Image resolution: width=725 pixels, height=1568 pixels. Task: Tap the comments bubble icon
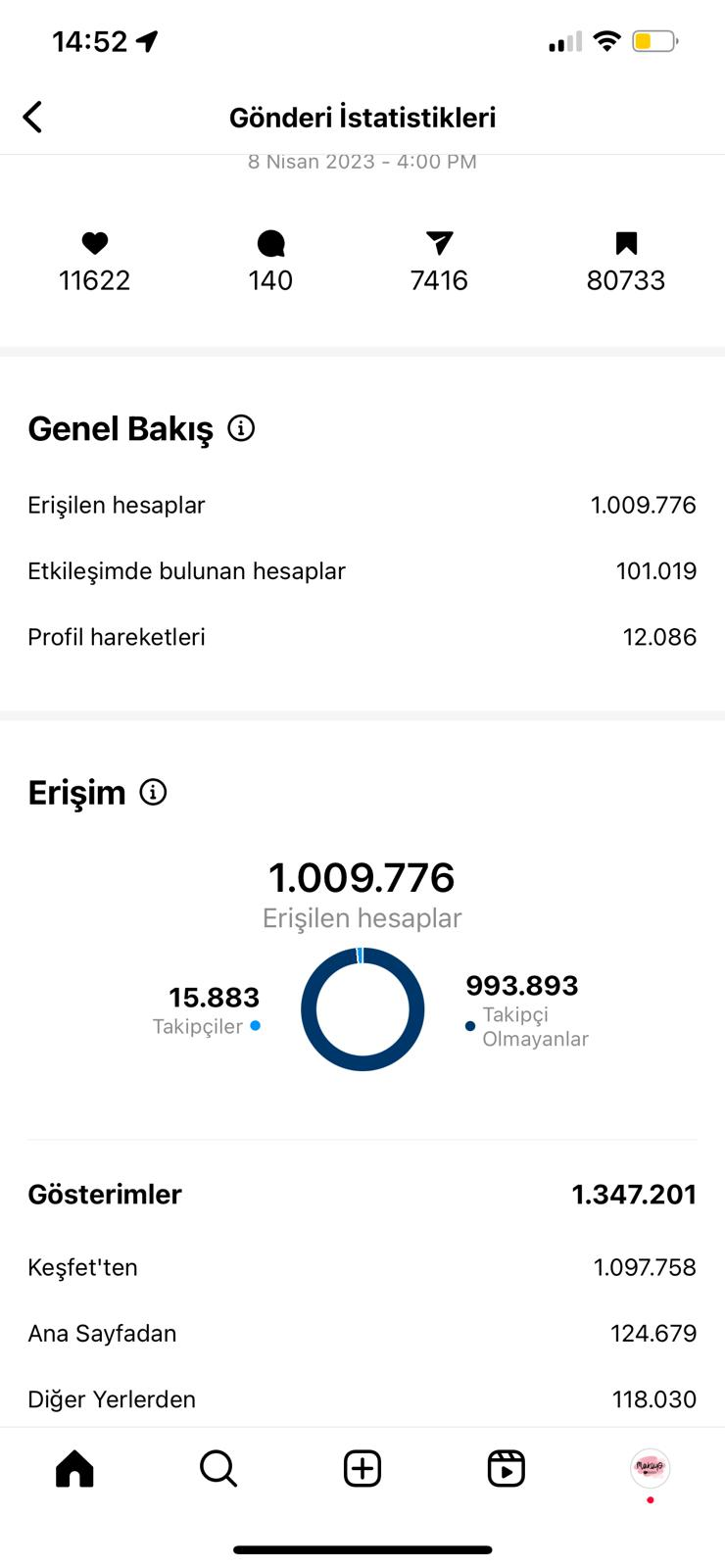[x=270, y=243]
